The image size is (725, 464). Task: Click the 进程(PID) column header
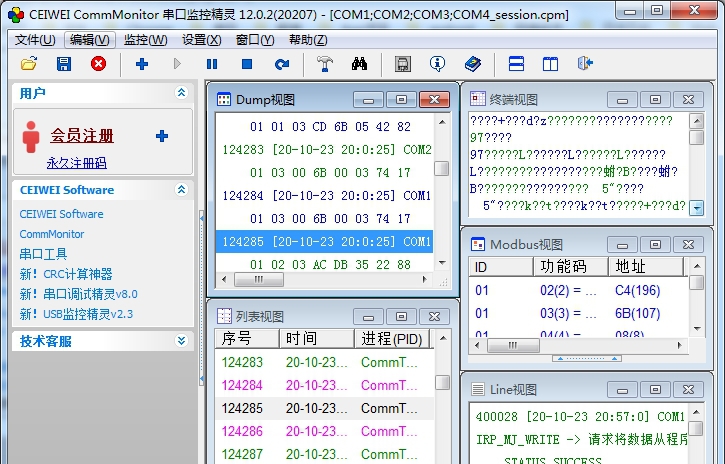tap(392, 338)
